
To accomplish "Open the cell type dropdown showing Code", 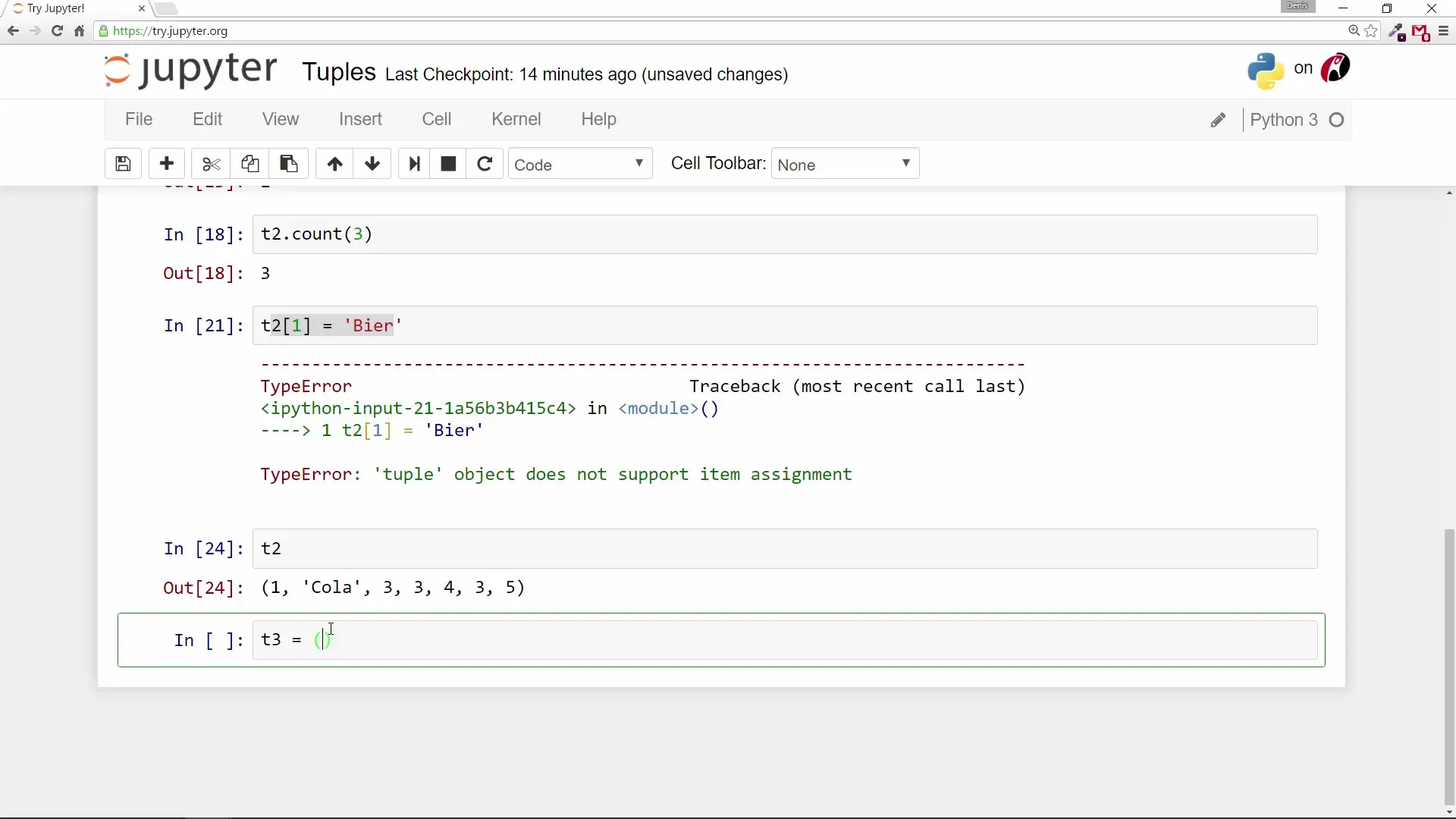I will [x=580, y=164].
